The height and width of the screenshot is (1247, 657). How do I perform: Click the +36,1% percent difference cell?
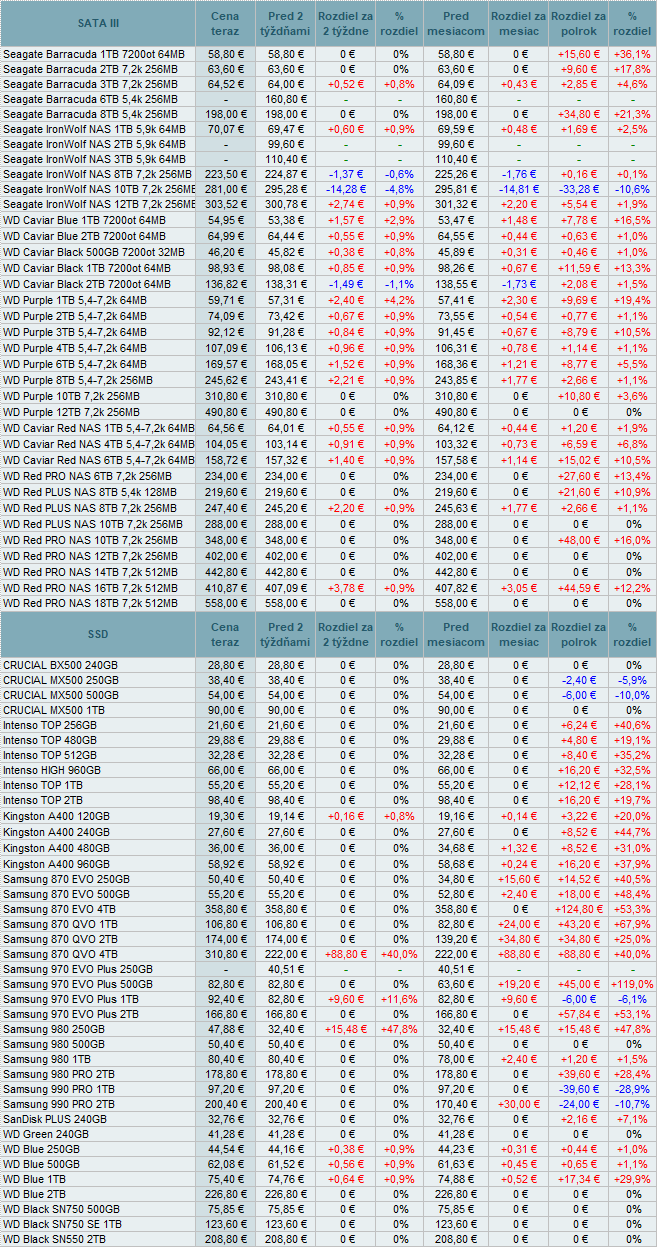pyautogui.click(x=631, y=54)
